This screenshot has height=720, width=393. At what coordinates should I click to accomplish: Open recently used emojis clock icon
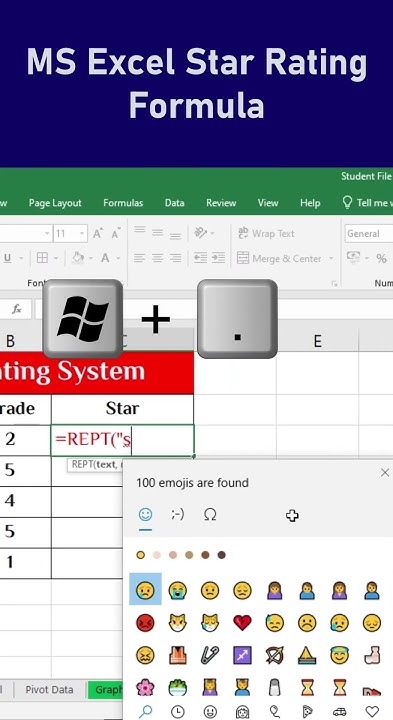point(178,712)
